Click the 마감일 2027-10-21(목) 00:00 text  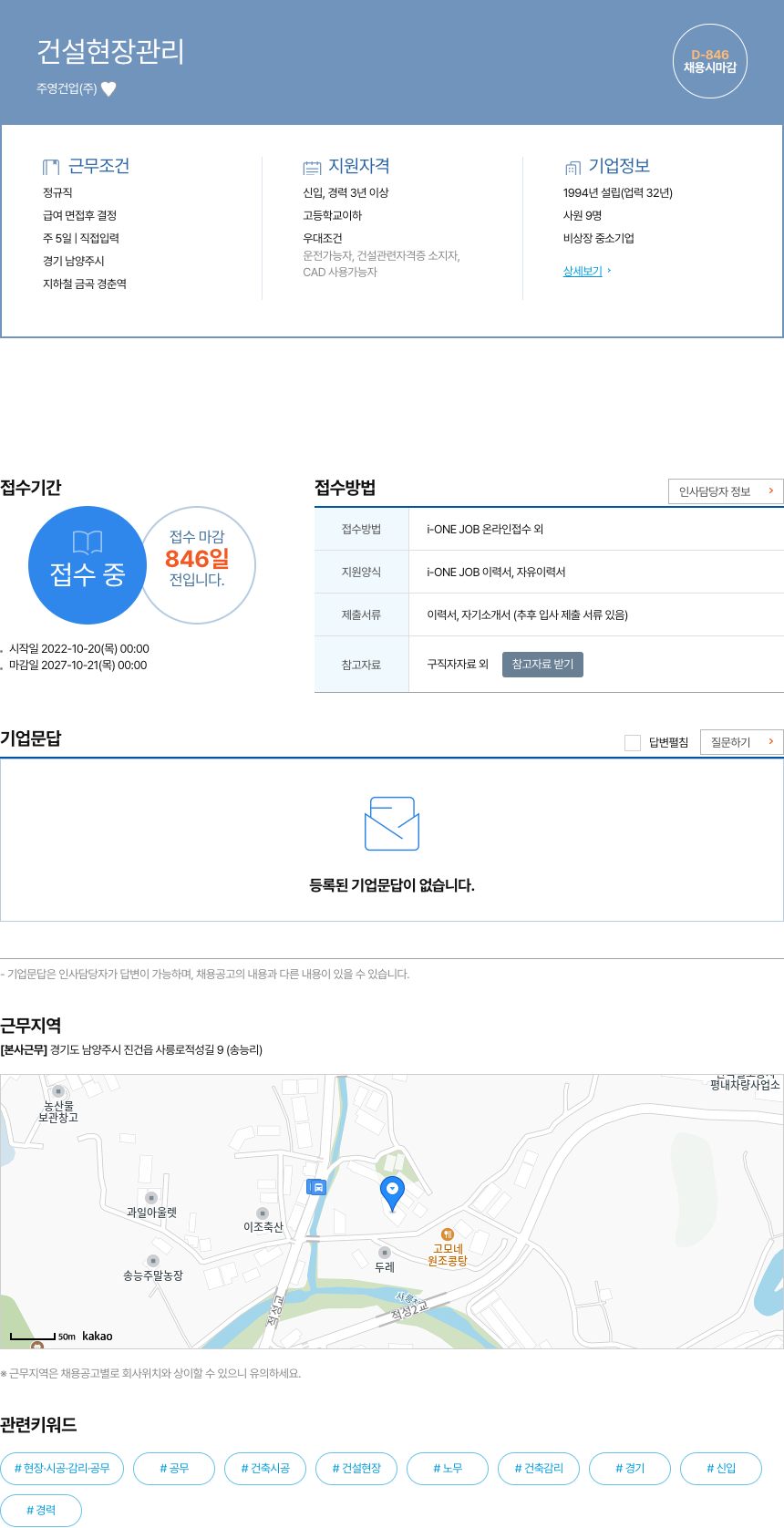tap(78, 666)
